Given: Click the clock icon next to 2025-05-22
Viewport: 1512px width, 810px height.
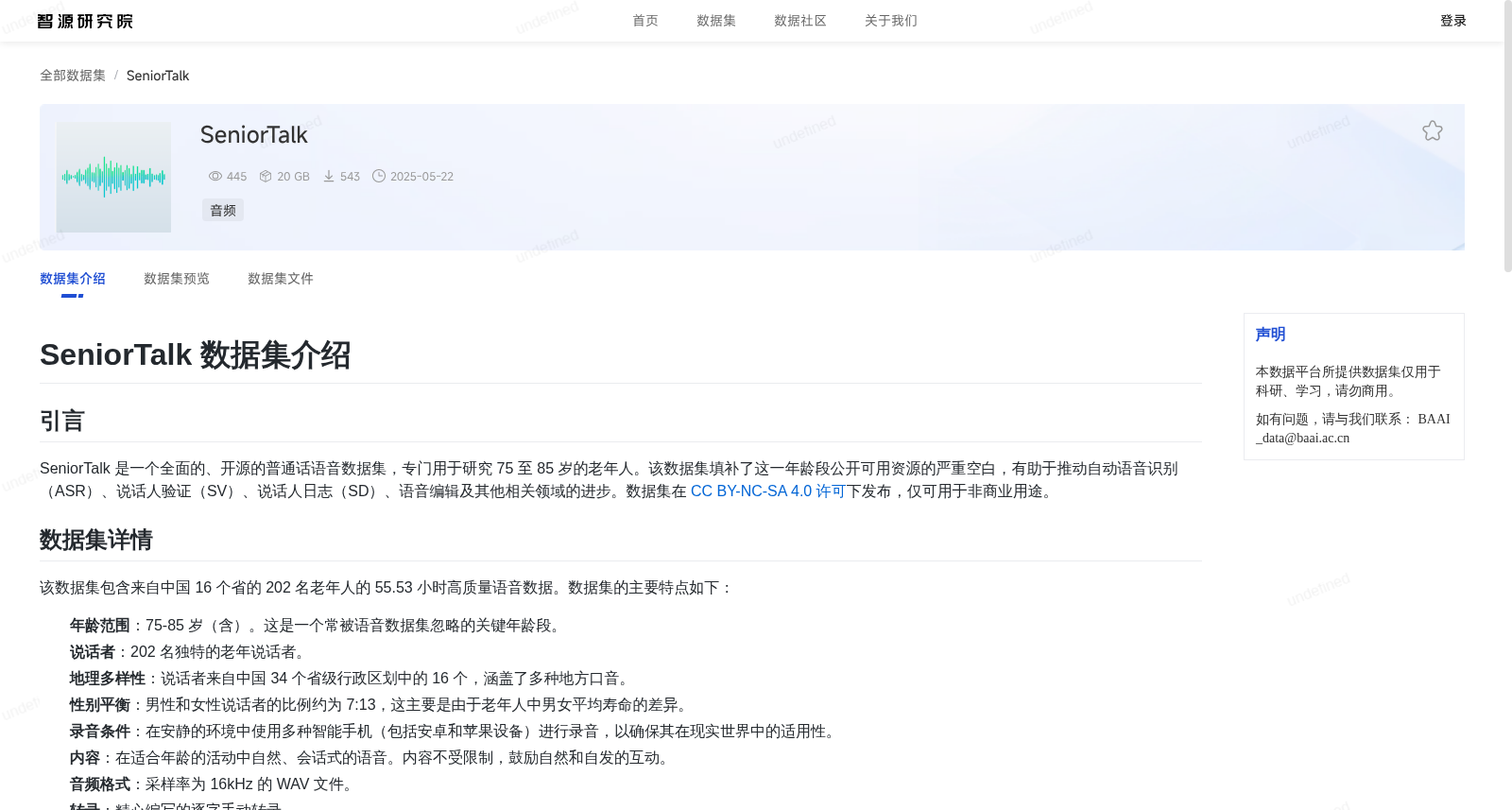Looking at the screenshot, I should point(379,176).
